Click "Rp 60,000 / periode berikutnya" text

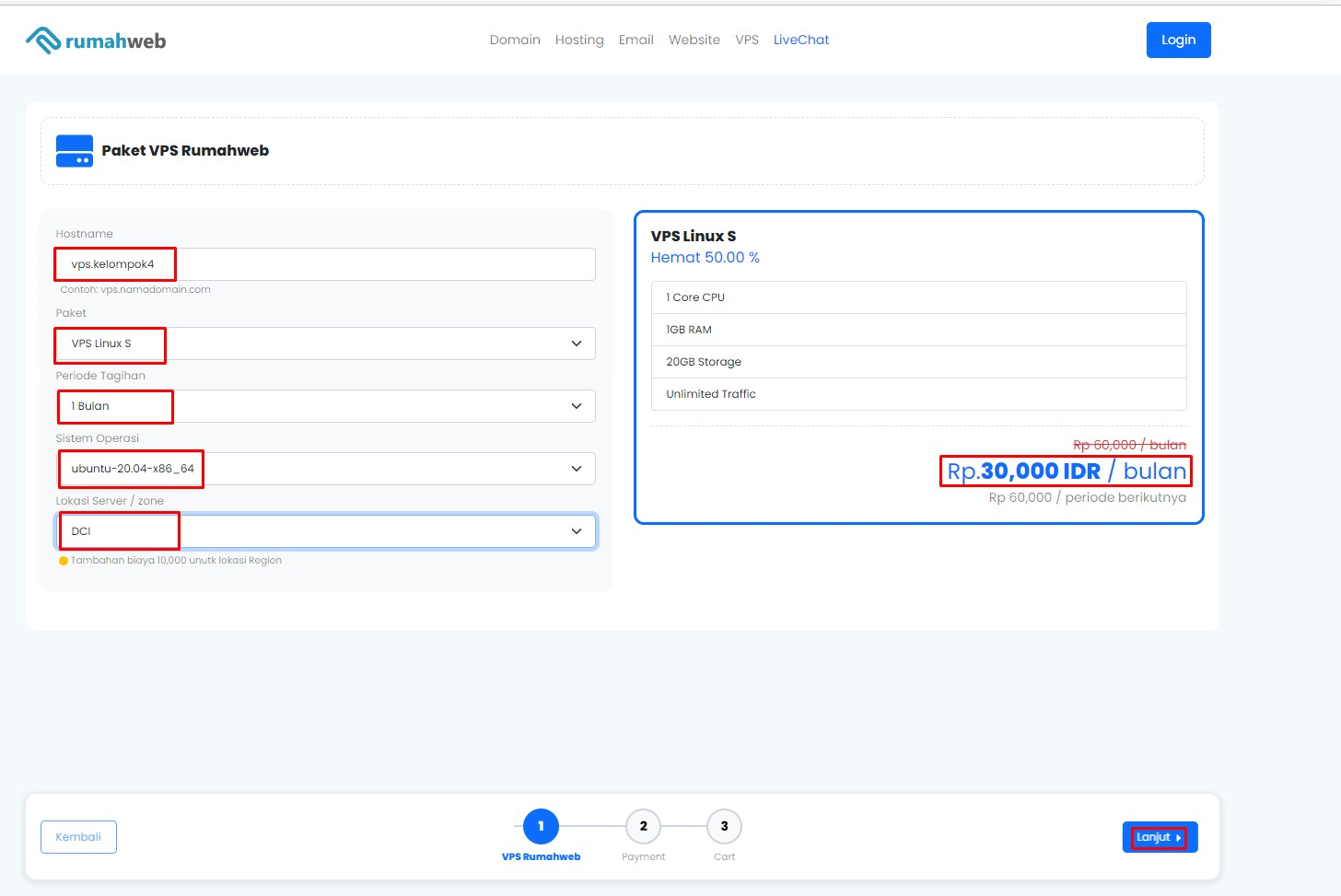pyautogui.click(x=1087, y=497)
